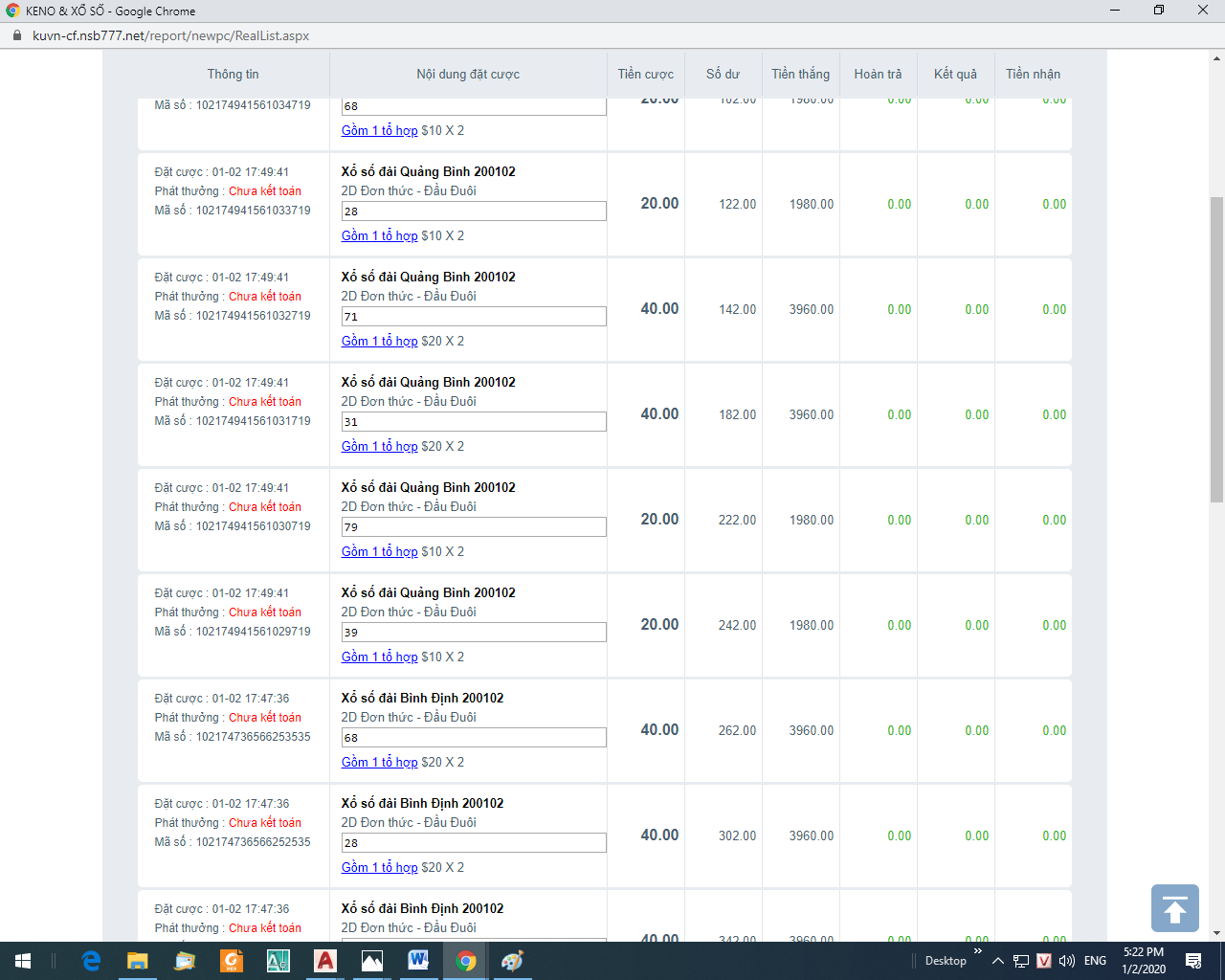
Task: Click the volume speaker tray icon
Action: click(x=1067, y=961)
